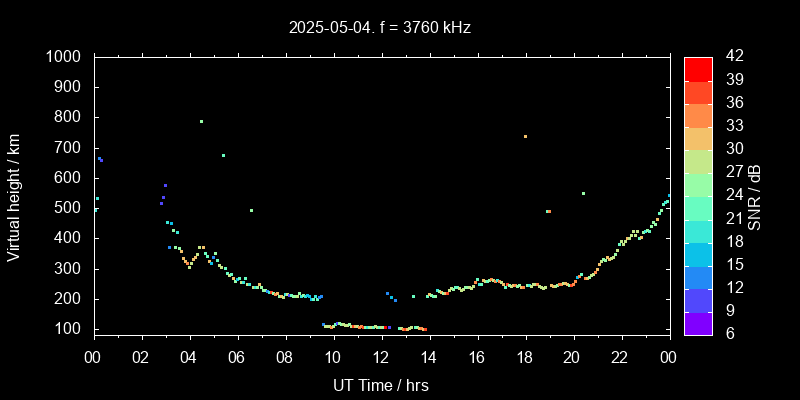Screen dimensions: 800x400
Task: Select the isolated green point near 800 km
Action: (201, 121)
